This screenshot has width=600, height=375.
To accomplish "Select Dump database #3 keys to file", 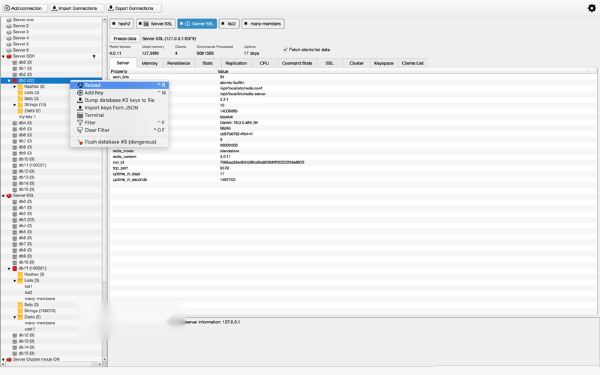I will pyautogui.click(x=119, y=100).
